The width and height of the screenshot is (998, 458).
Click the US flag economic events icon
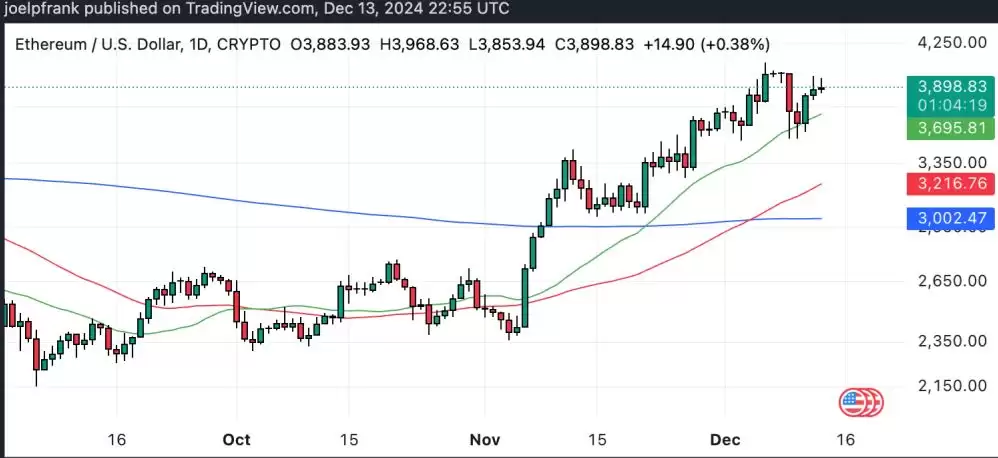click(x=853, y=402)
